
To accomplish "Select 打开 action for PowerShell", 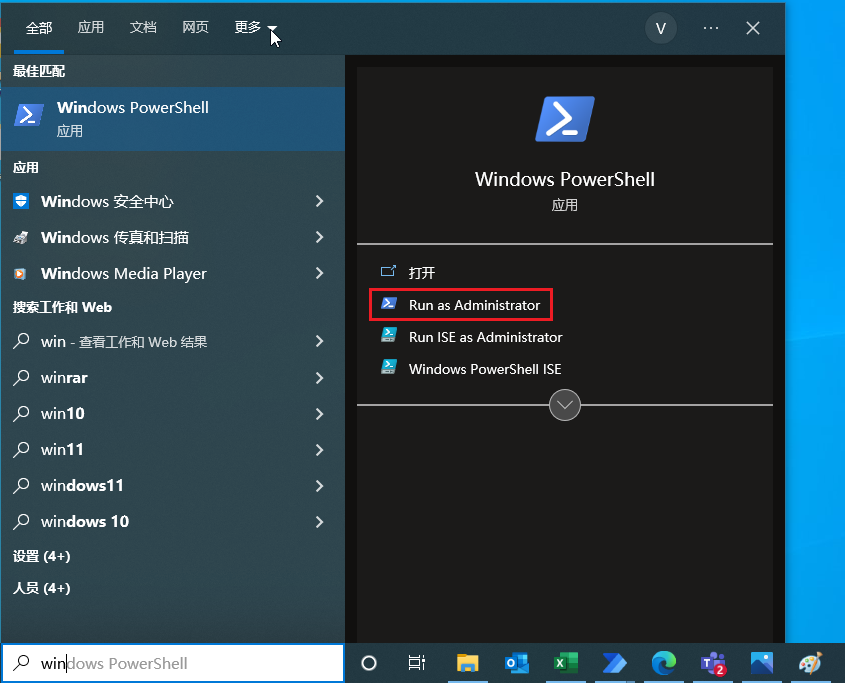I will point(422,273).
